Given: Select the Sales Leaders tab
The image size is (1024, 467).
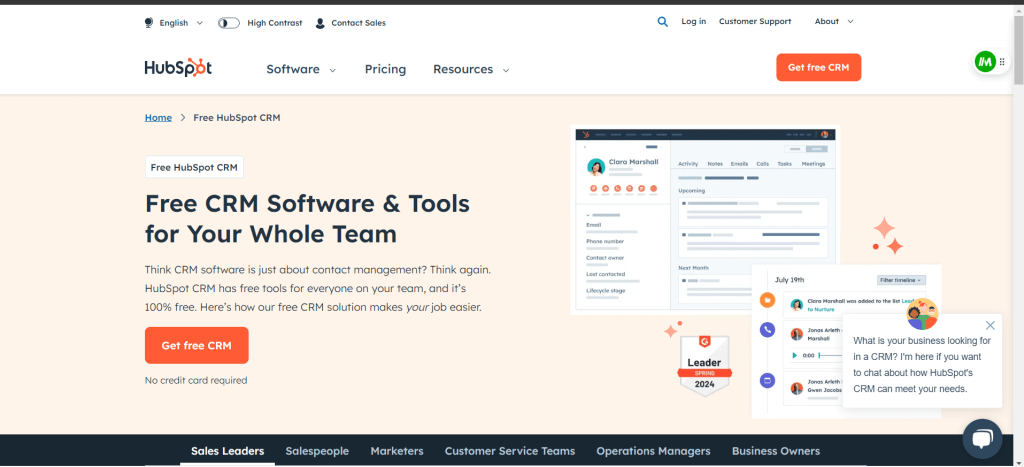Looking at the screenshot, I should pyautogui.click(x=227, y=451).
